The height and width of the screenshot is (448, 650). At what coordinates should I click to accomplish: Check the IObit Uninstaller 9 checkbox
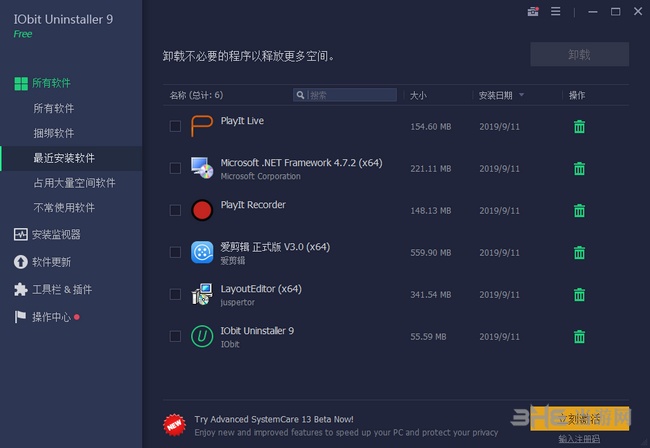click(175, 336)
